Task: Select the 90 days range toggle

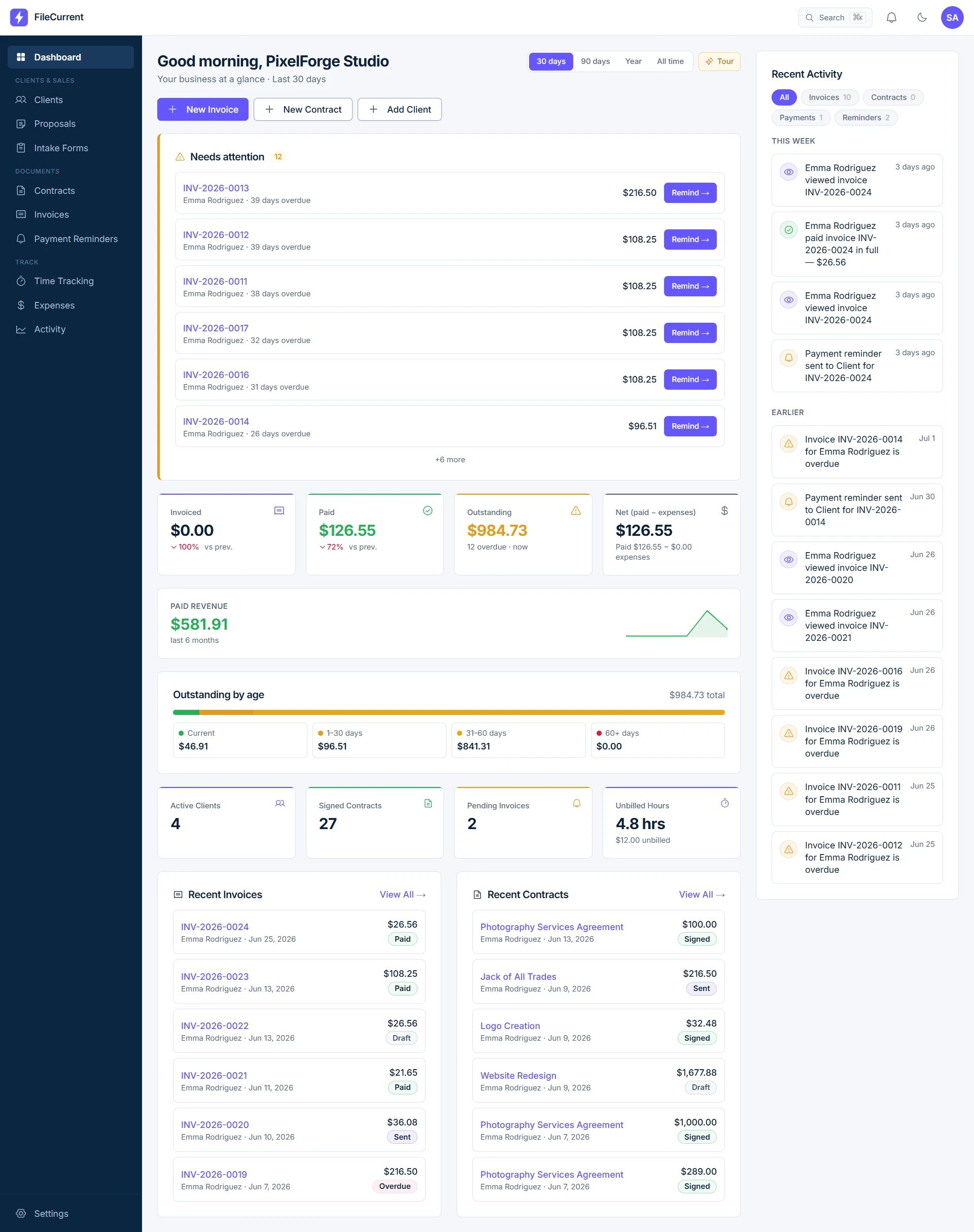Action: [596, 61]
